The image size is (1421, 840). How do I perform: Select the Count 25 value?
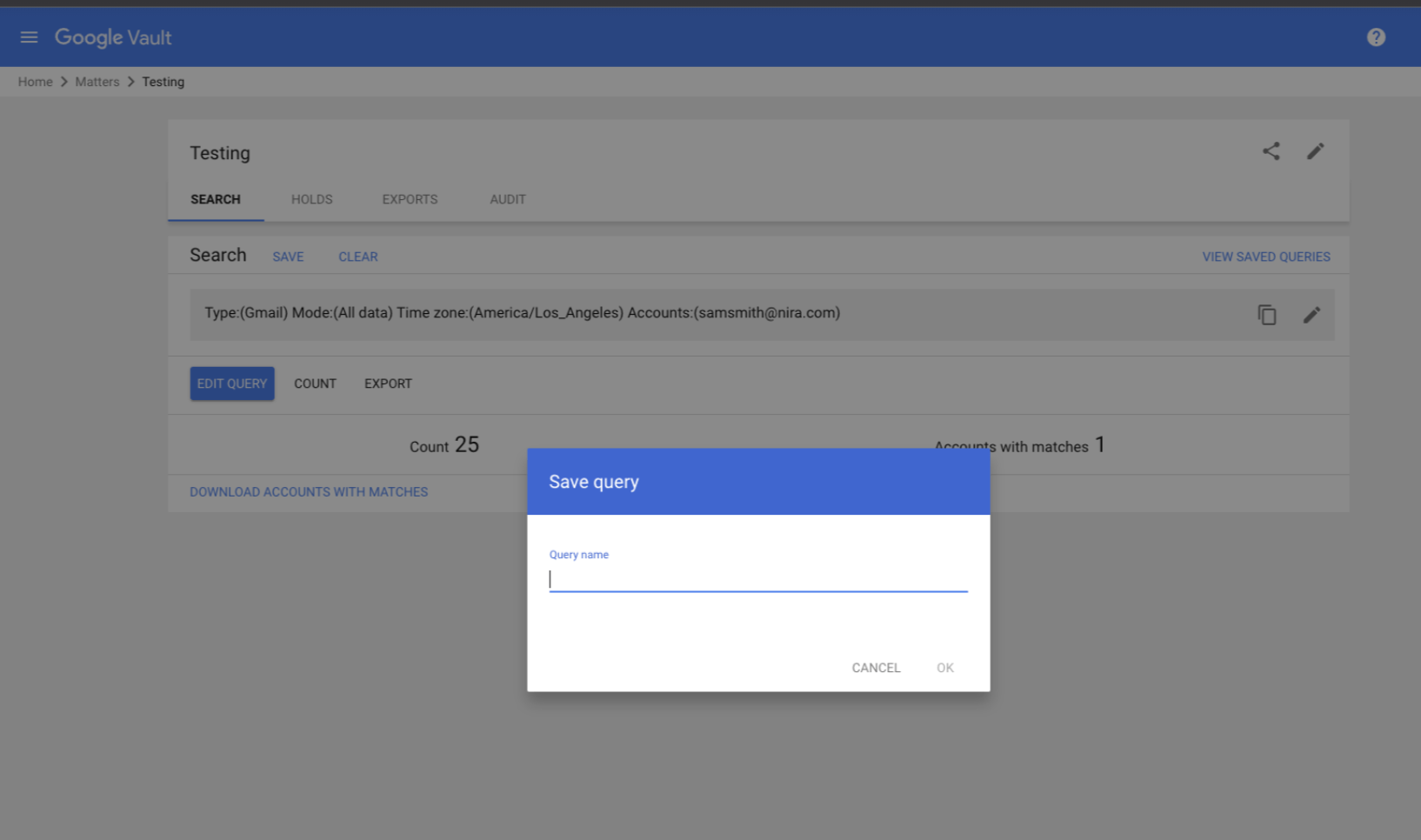coord(467,445)
